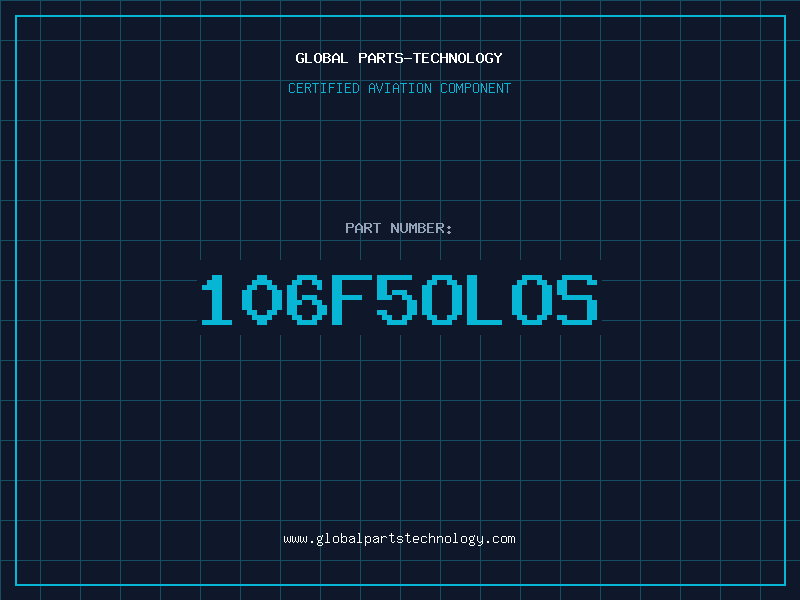Click the digit 6 of the part number
The image size is (800, 600).
[x=307, y=299]
